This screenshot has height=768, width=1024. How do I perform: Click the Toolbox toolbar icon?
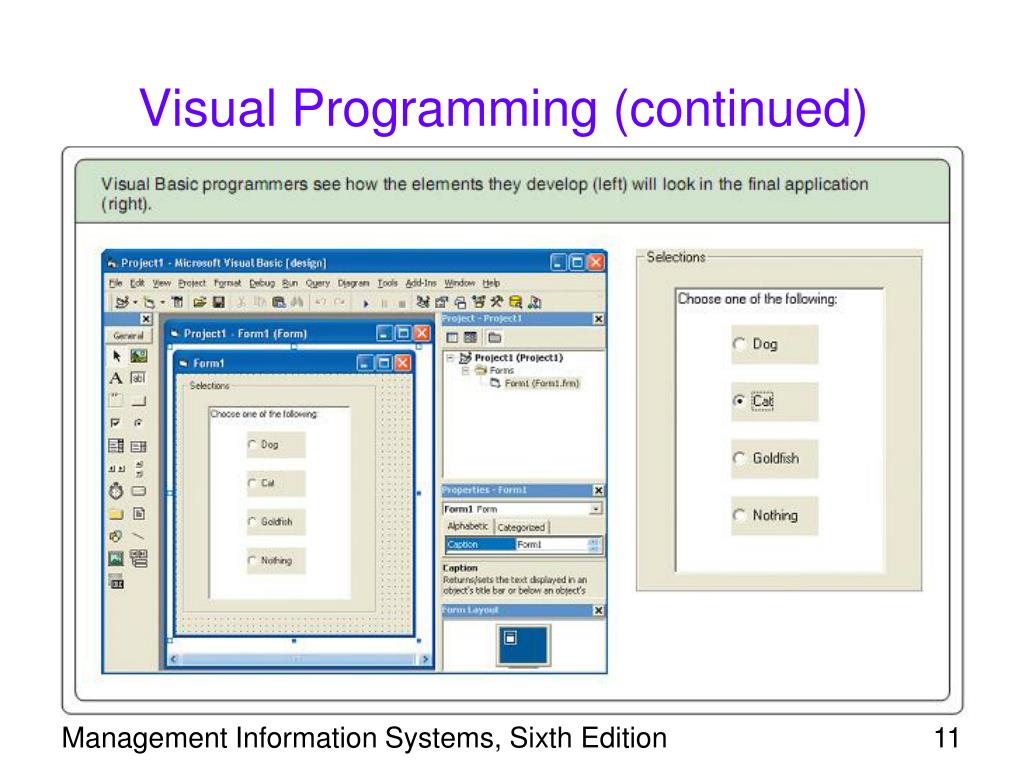[497, 302]
